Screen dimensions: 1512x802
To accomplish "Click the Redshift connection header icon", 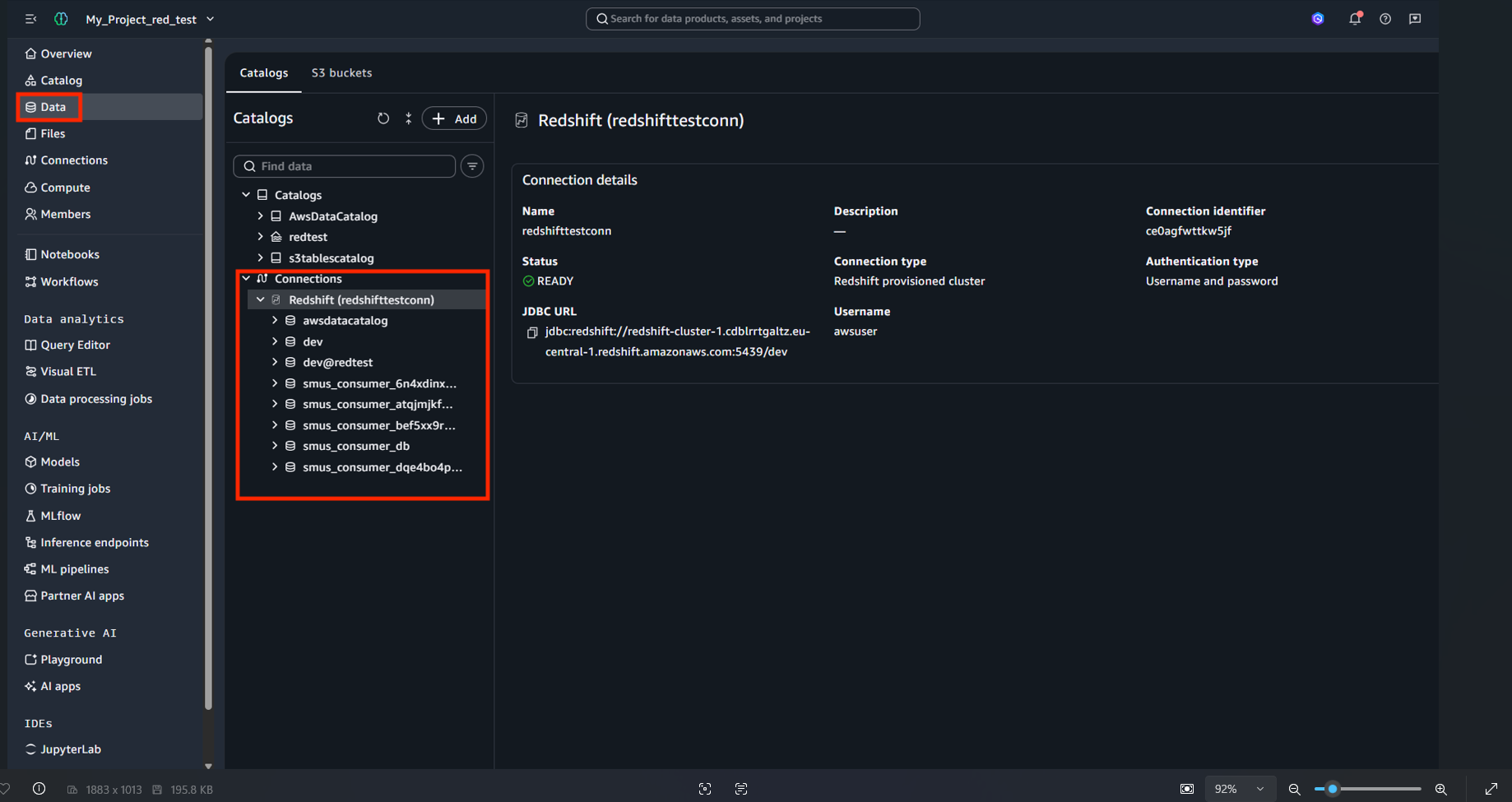I will pos(522,121).
